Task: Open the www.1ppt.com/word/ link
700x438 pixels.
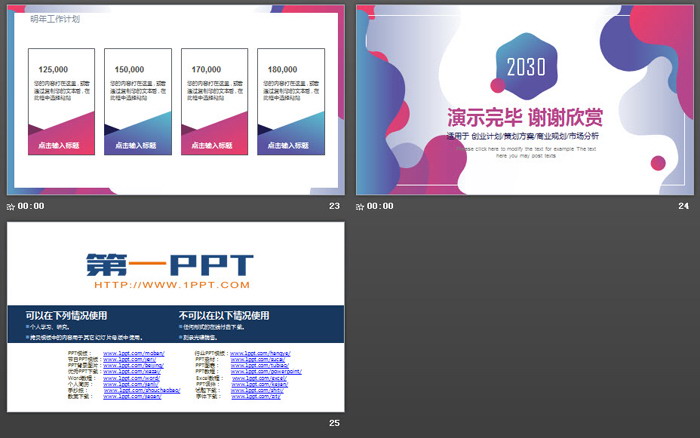Action: pos(131,378)
